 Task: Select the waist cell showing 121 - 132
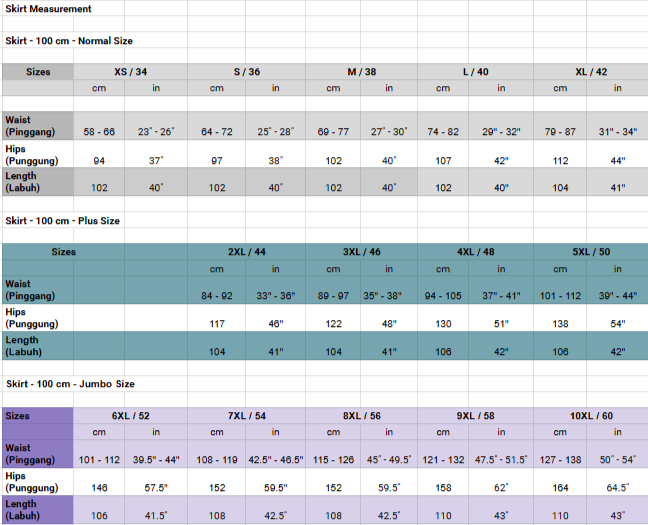coord(446,459)
